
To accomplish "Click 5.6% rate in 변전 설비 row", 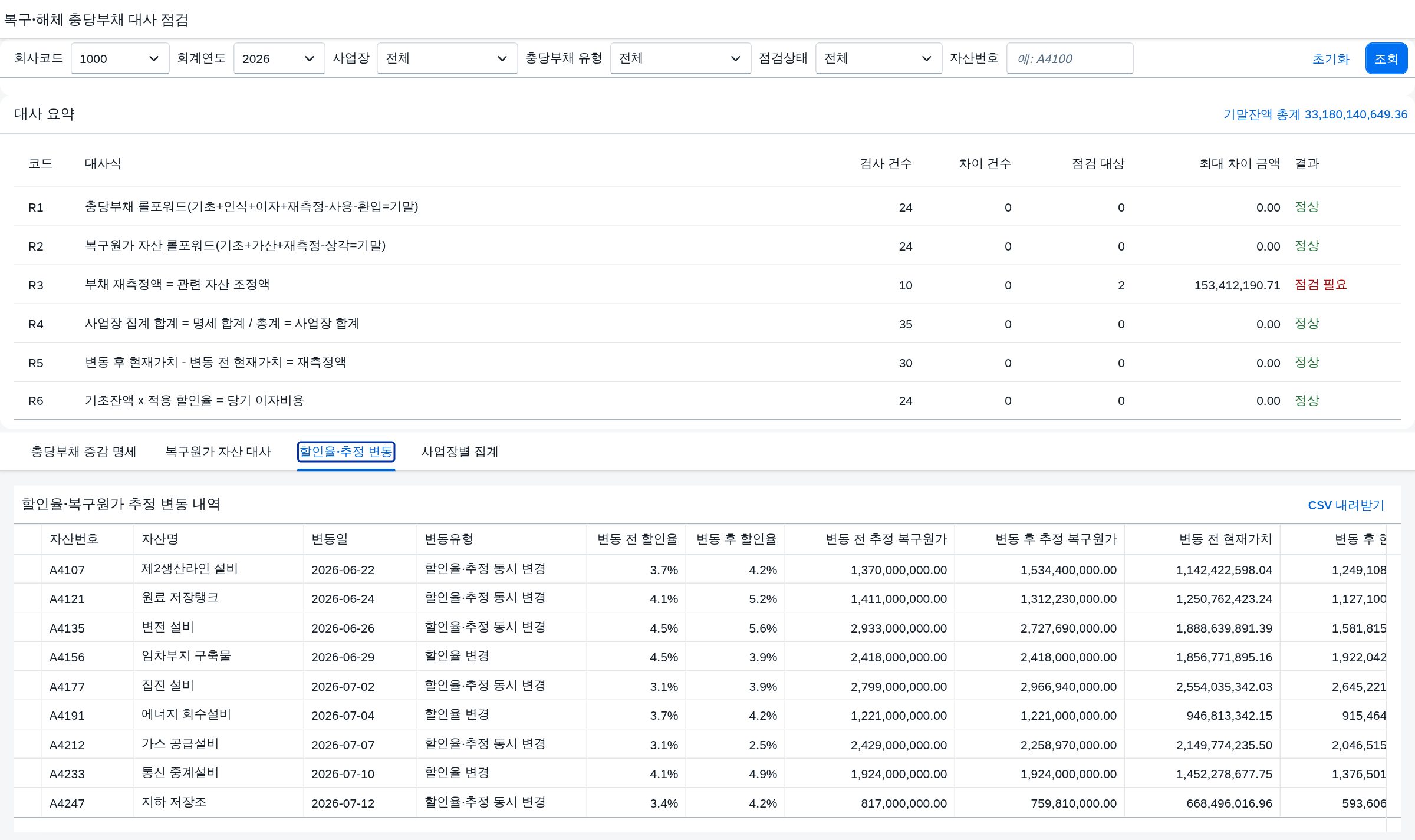I will click(x=763, y=628).
